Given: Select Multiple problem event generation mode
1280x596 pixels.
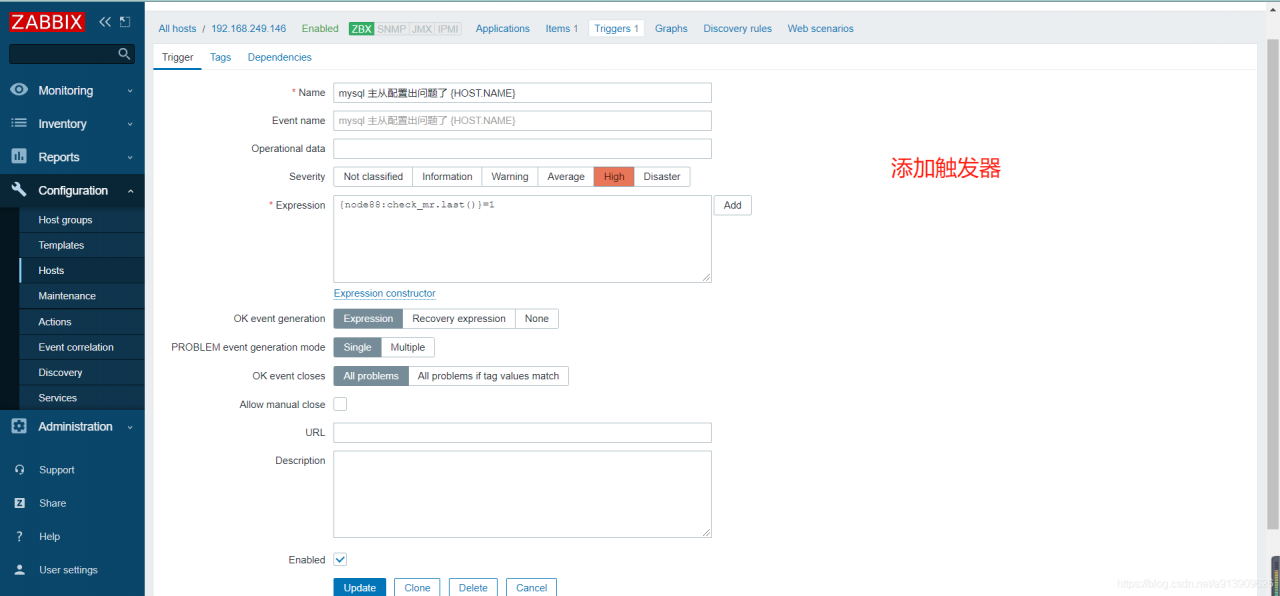Looking at the screenshot, I should (408, 348).
